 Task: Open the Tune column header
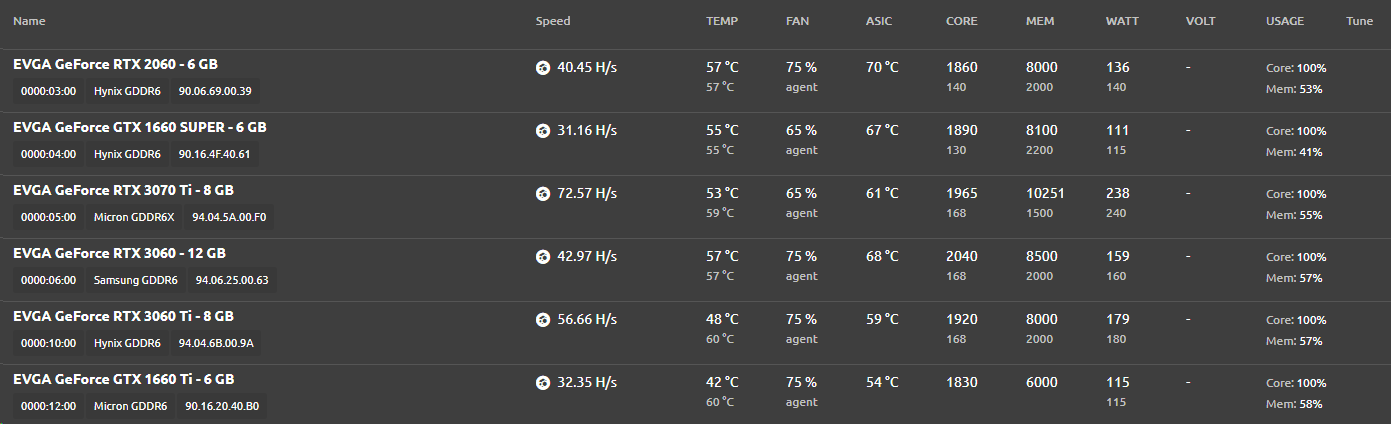[x=1360, y=21]
